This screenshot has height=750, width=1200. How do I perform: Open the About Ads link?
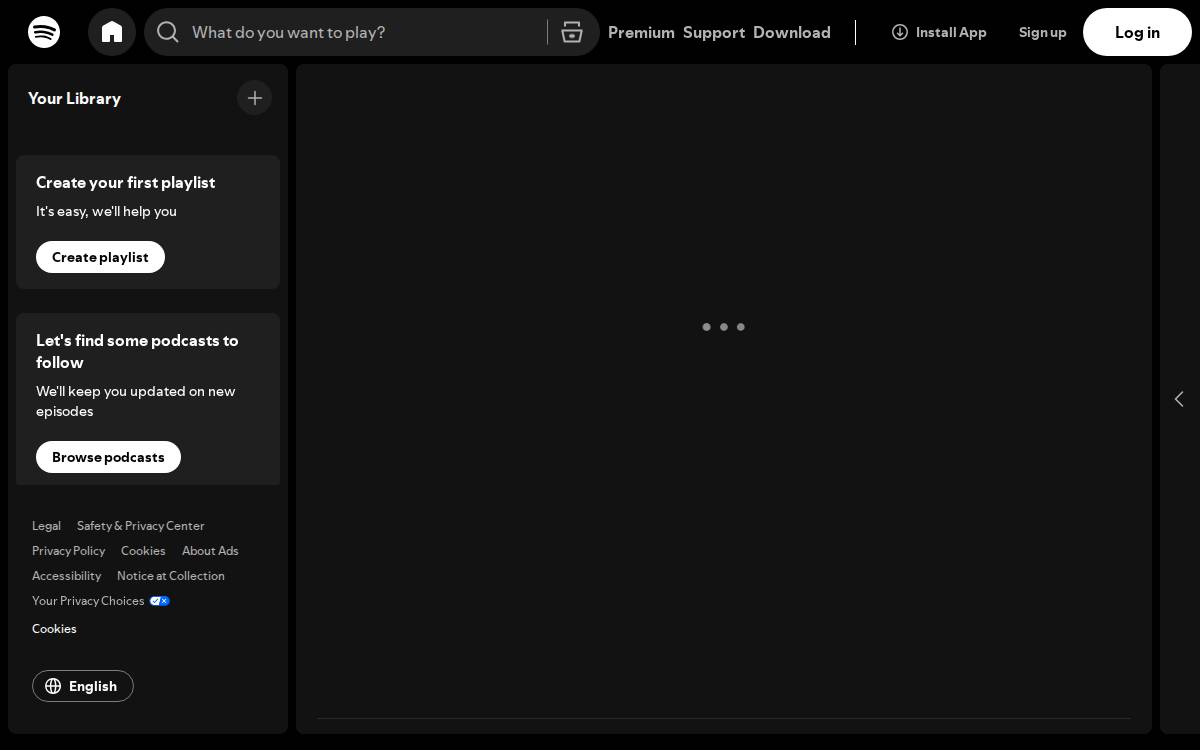tap(210, 551)
